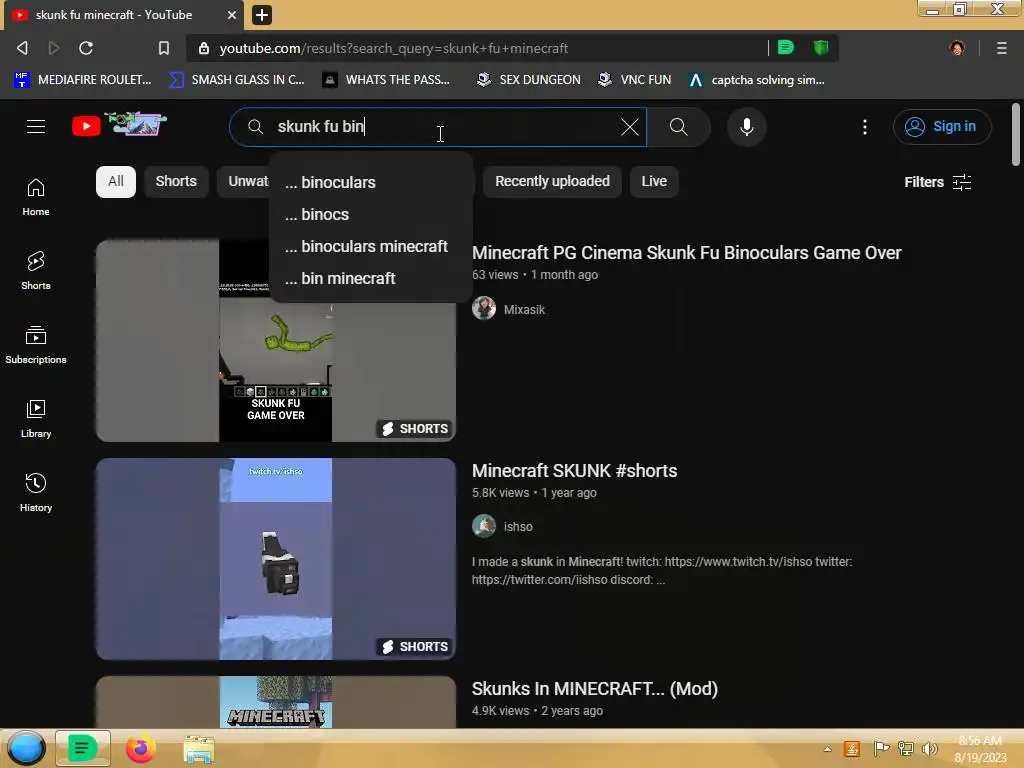Open the Skunks In MINECRAFT Mod thumbnail
Viewport: 1024px width, 768px height.
point(276,702)
